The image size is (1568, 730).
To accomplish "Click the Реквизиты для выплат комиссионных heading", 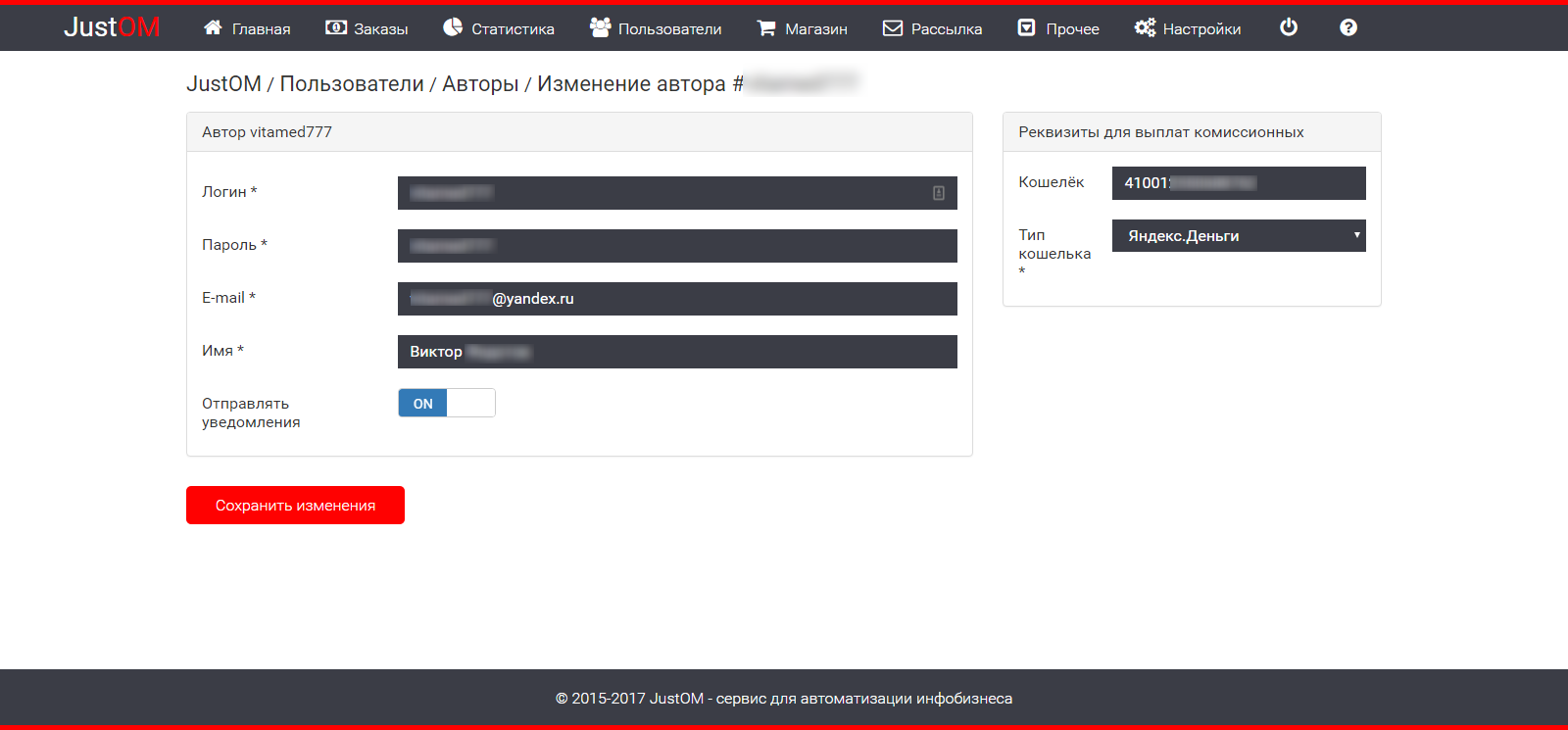I will tap(1161, 132).
